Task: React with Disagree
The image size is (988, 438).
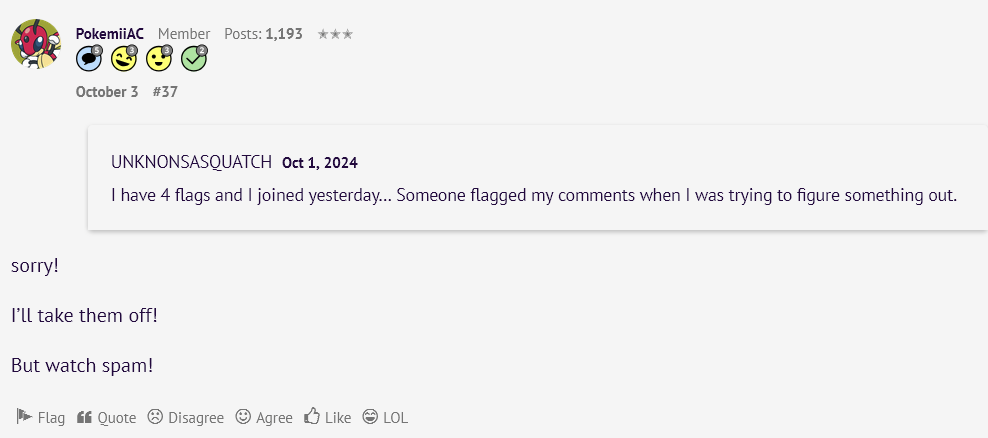Action: click(x=185, y=417)
